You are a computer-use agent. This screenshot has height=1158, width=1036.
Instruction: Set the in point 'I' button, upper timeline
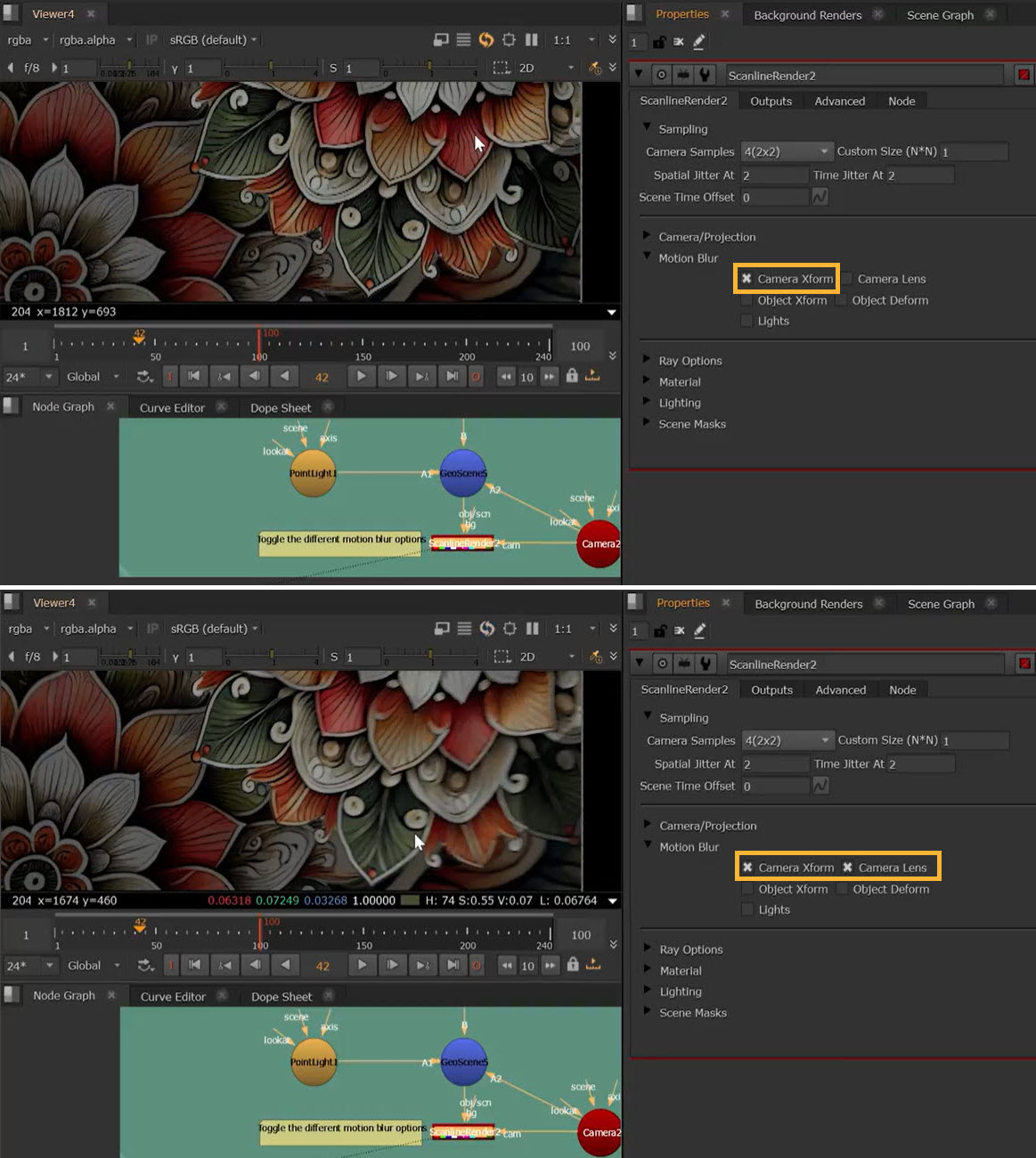coord(169,377)
